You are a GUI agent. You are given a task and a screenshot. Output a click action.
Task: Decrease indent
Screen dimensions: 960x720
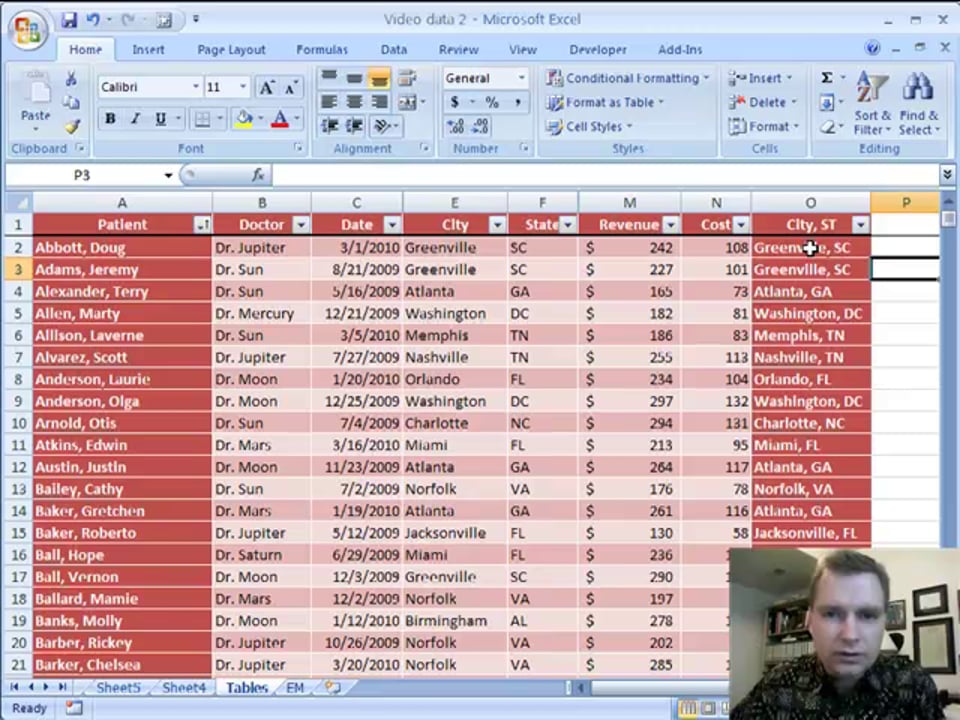pyautogui.click(x=329, y=126)
